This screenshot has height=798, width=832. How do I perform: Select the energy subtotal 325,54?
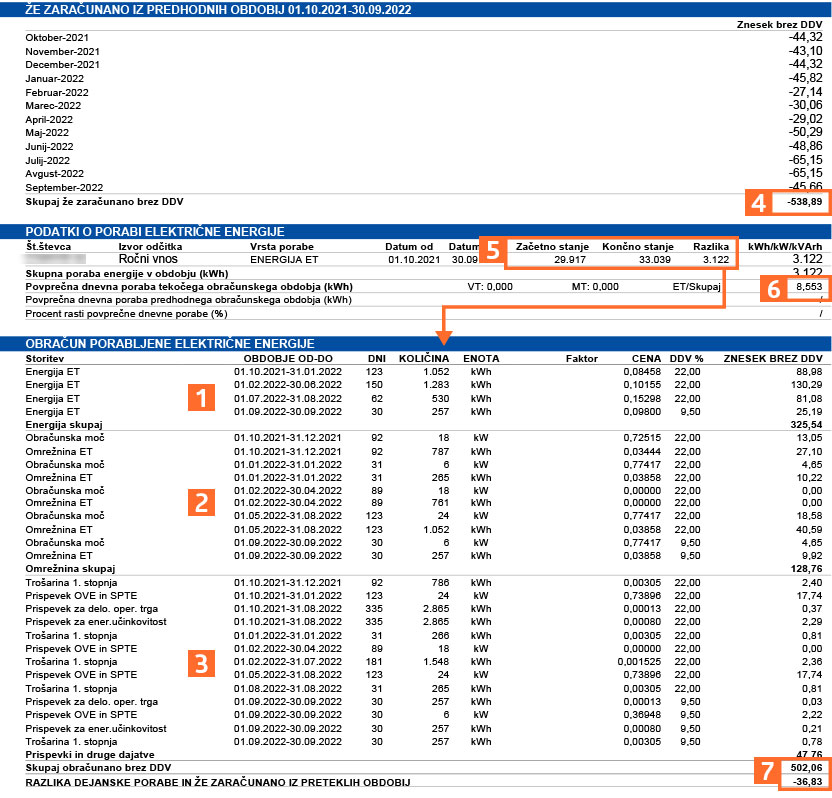click(x=805, y=424)
